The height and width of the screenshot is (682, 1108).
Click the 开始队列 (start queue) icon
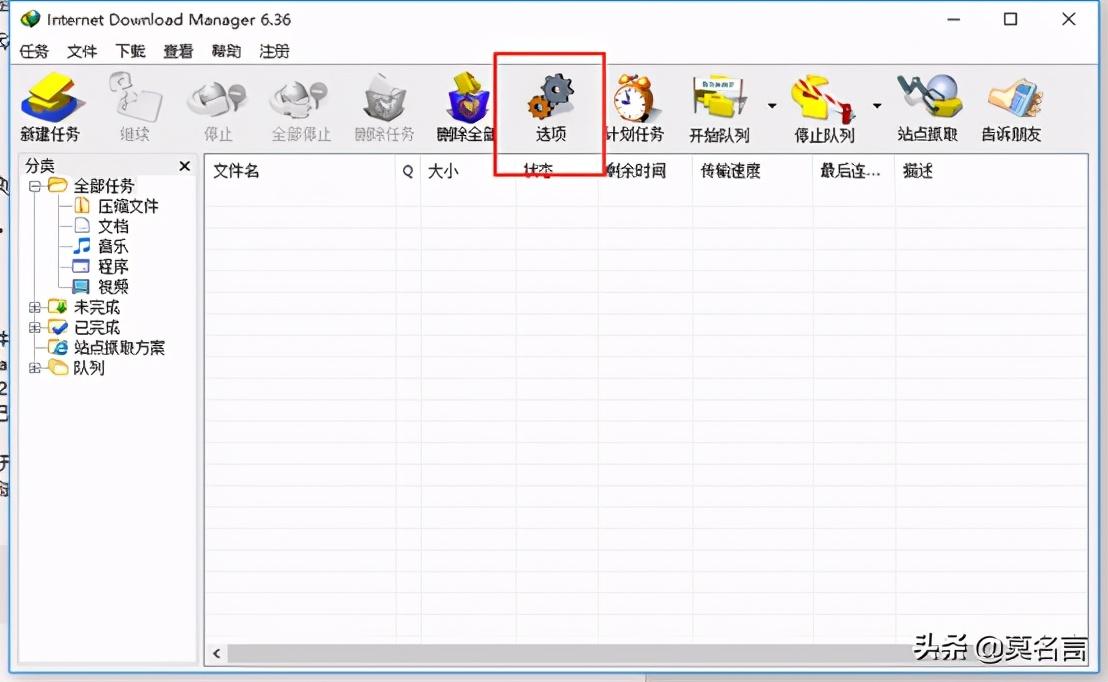[719, 108]
